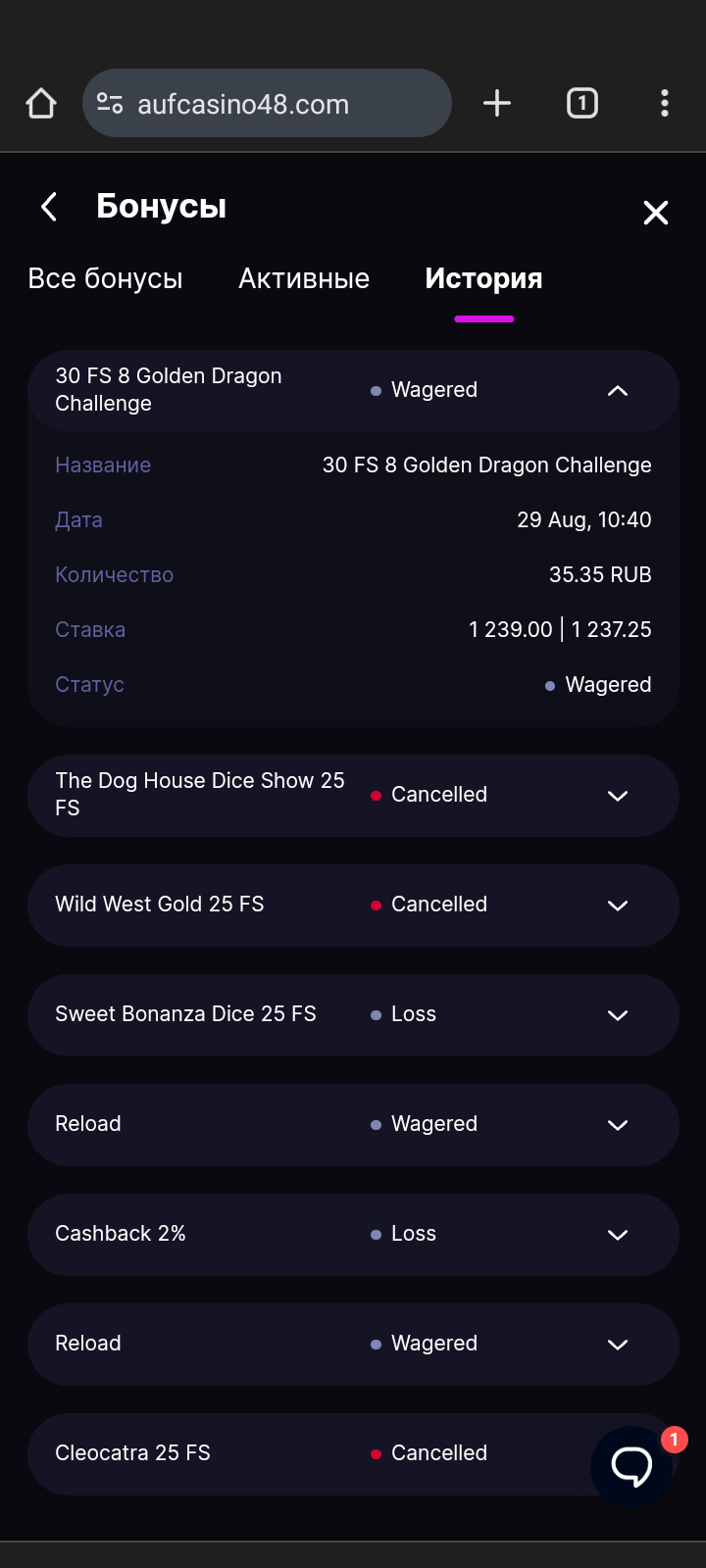Expand the Cashback 2% bonus row
Screen dimensions: 706x1568
click(x=617, y=1235)
